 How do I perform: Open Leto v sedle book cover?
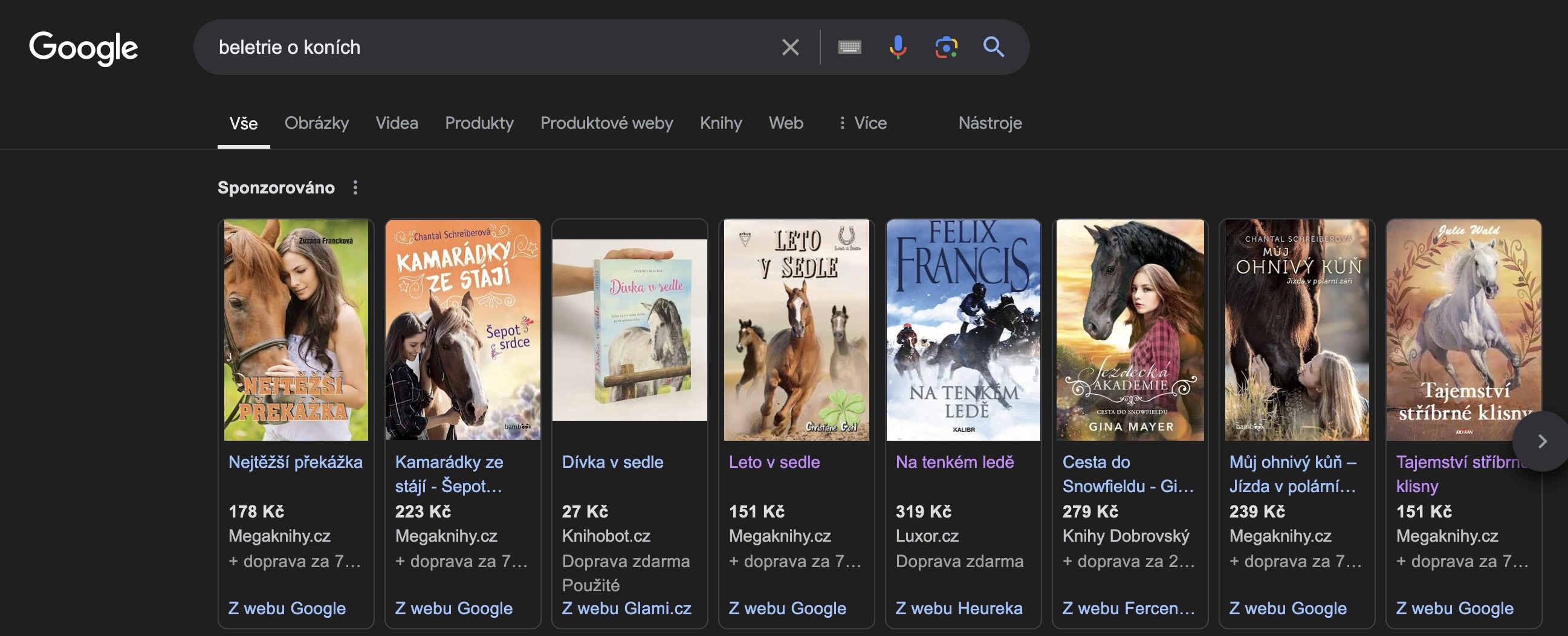click(x=796, y=330)
